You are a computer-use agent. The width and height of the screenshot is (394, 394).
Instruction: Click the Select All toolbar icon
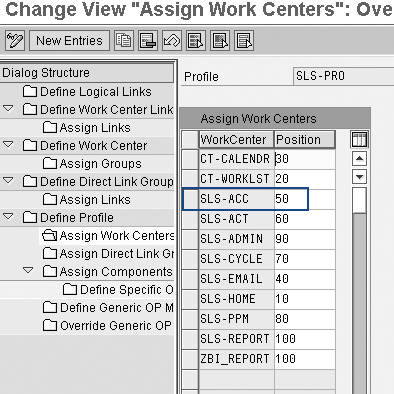[x=196, y=41]
